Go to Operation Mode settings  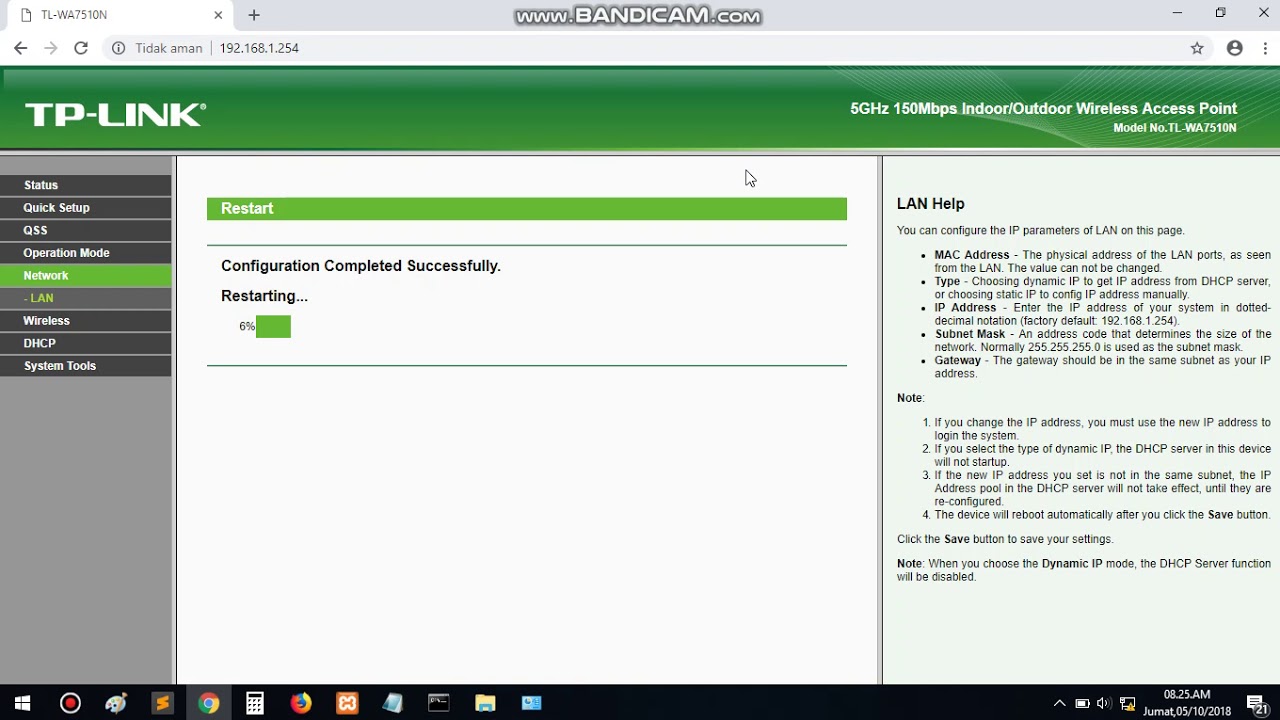click(86, 253)
